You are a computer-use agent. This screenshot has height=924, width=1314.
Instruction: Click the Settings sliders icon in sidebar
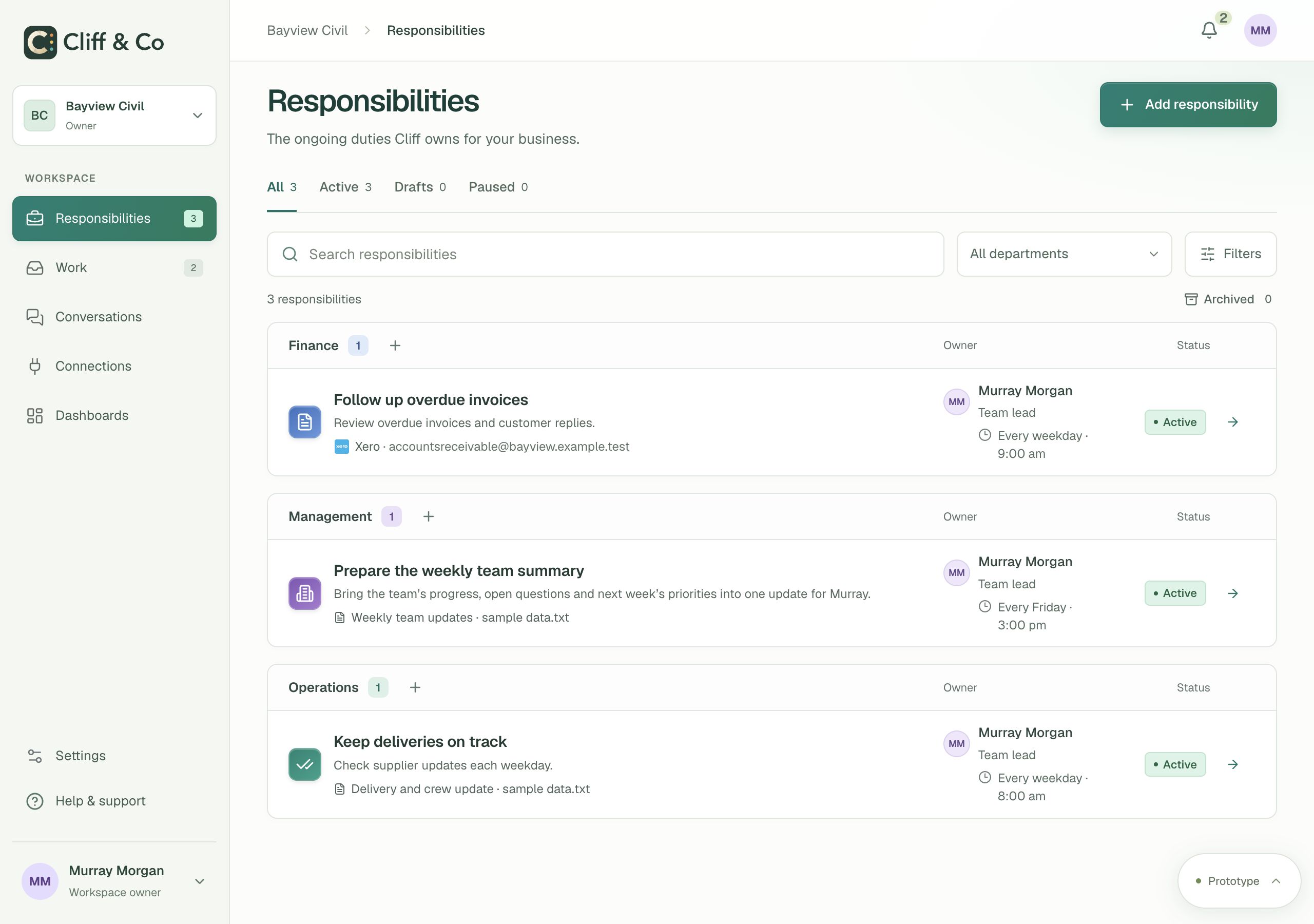click(x=35, y=756)
